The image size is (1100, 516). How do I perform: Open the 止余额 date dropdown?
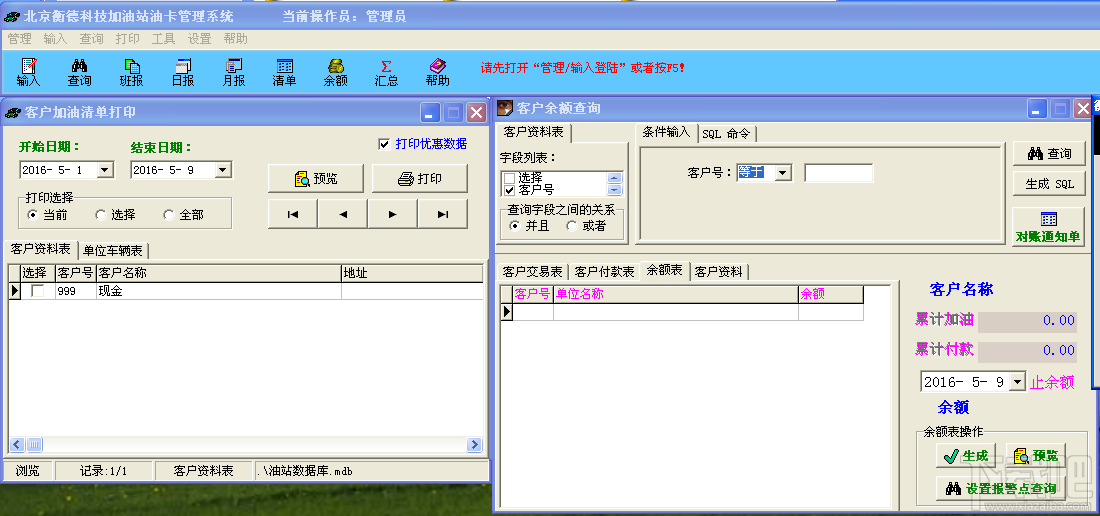[1017, 382]
